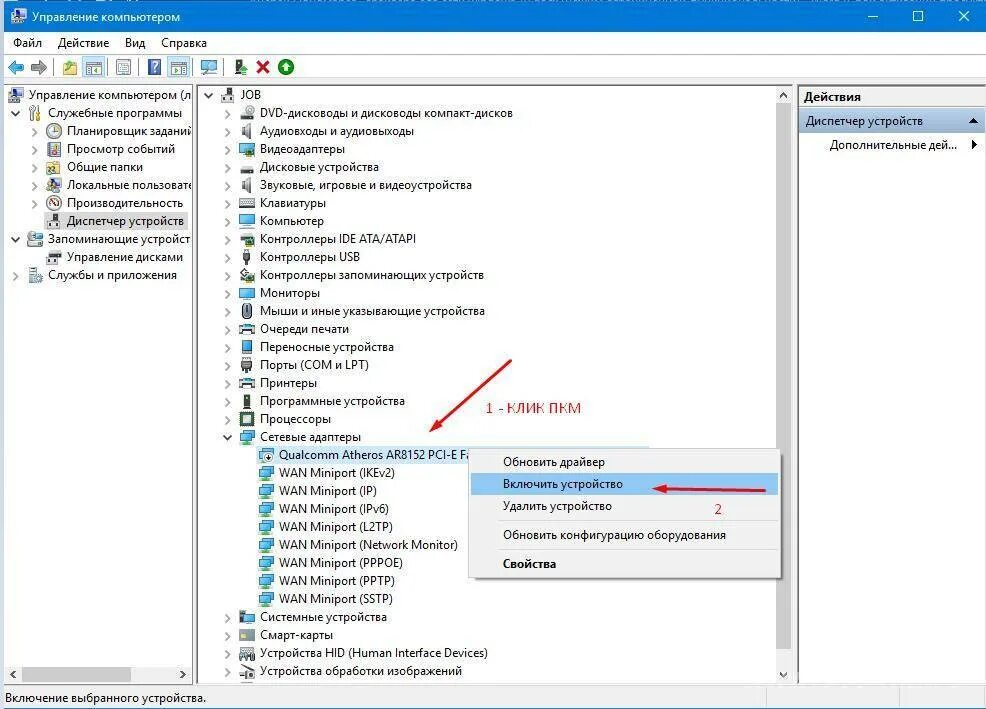Collapse the Сетевые адаптеры node
This screenshot has width=986, height=709.
(228, 437)
